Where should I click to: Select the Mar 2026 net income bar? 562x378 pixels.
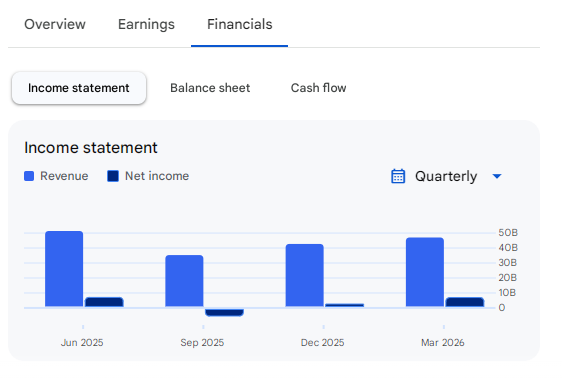(465, 302)
